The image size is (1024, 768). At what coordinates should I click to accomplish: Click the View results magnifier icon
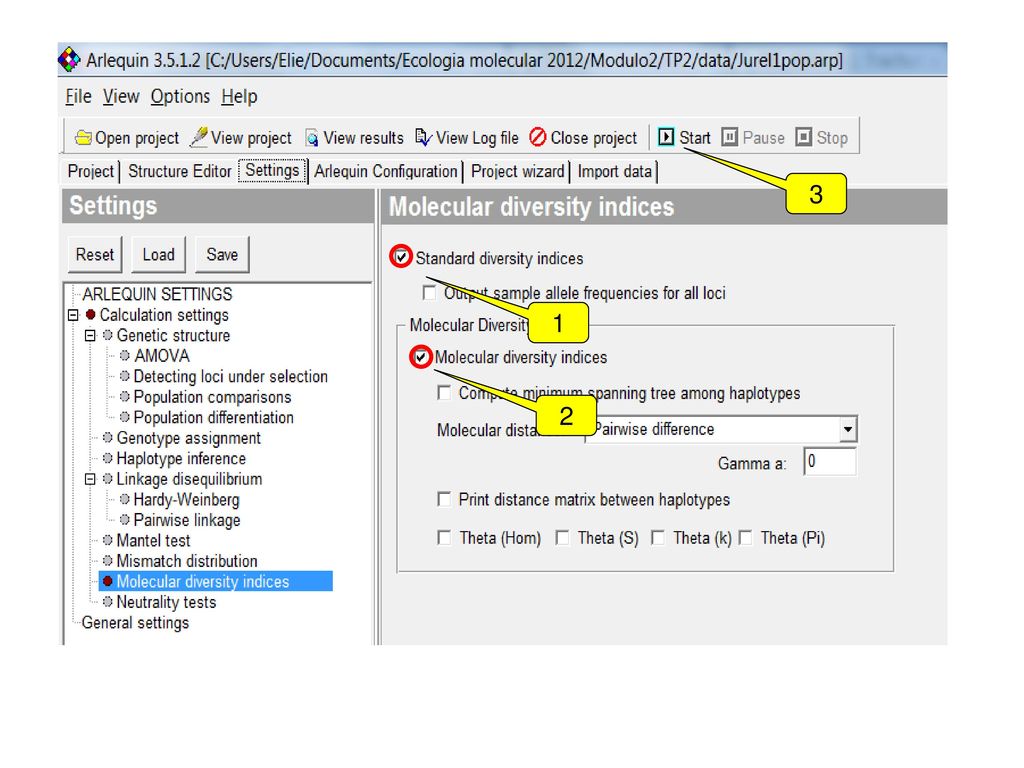(313, 138)
